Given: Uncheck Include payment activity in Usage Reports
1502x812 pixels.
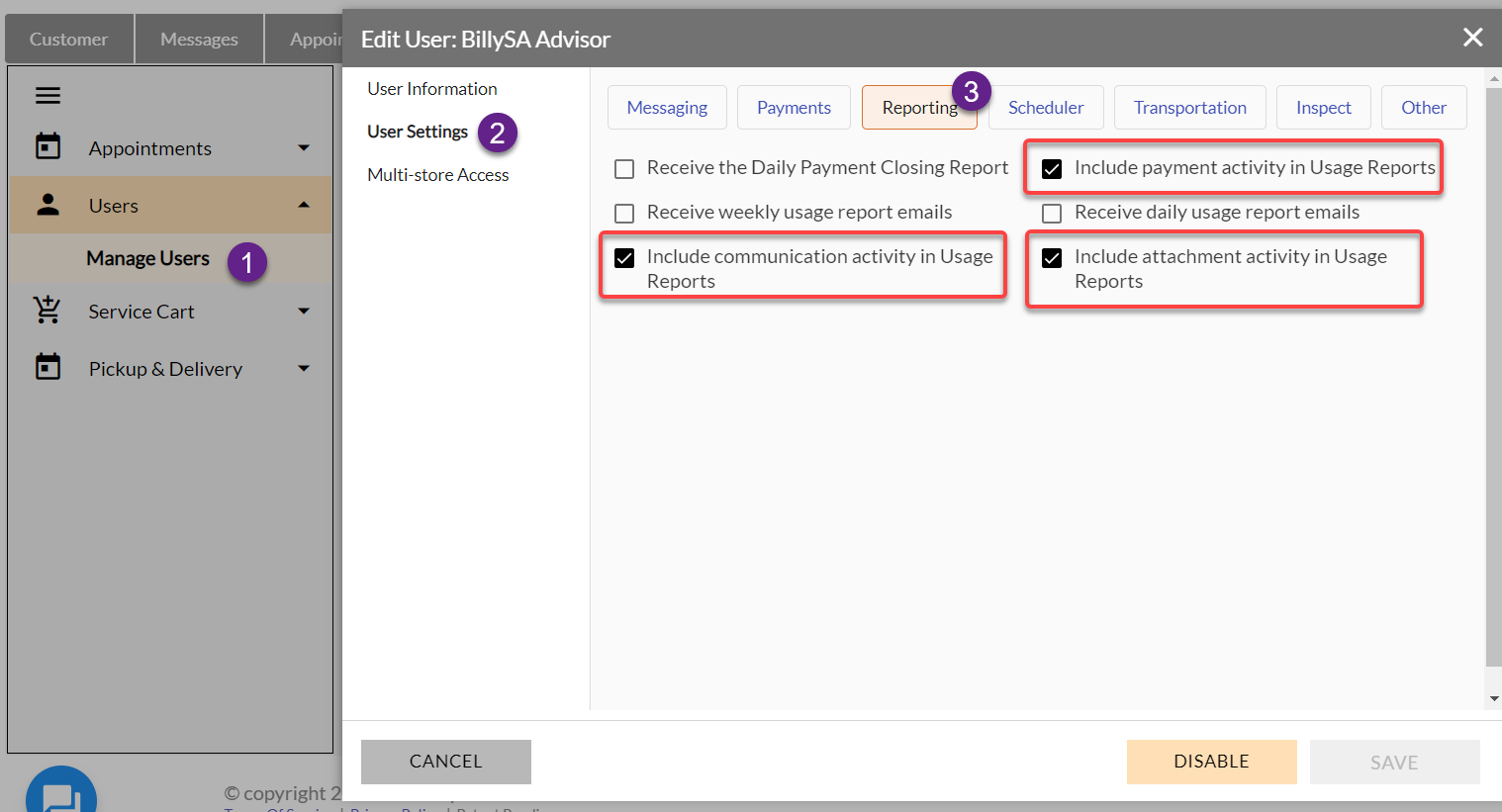Looking at the screenshot, I should pos(1052,169).
